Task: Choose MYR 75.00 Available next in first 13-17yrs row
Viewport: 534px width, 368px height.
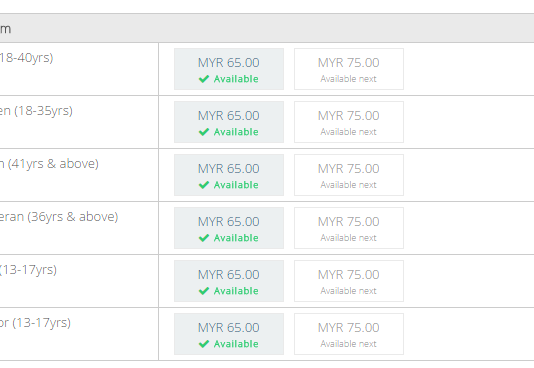Action: pos(349,281)
